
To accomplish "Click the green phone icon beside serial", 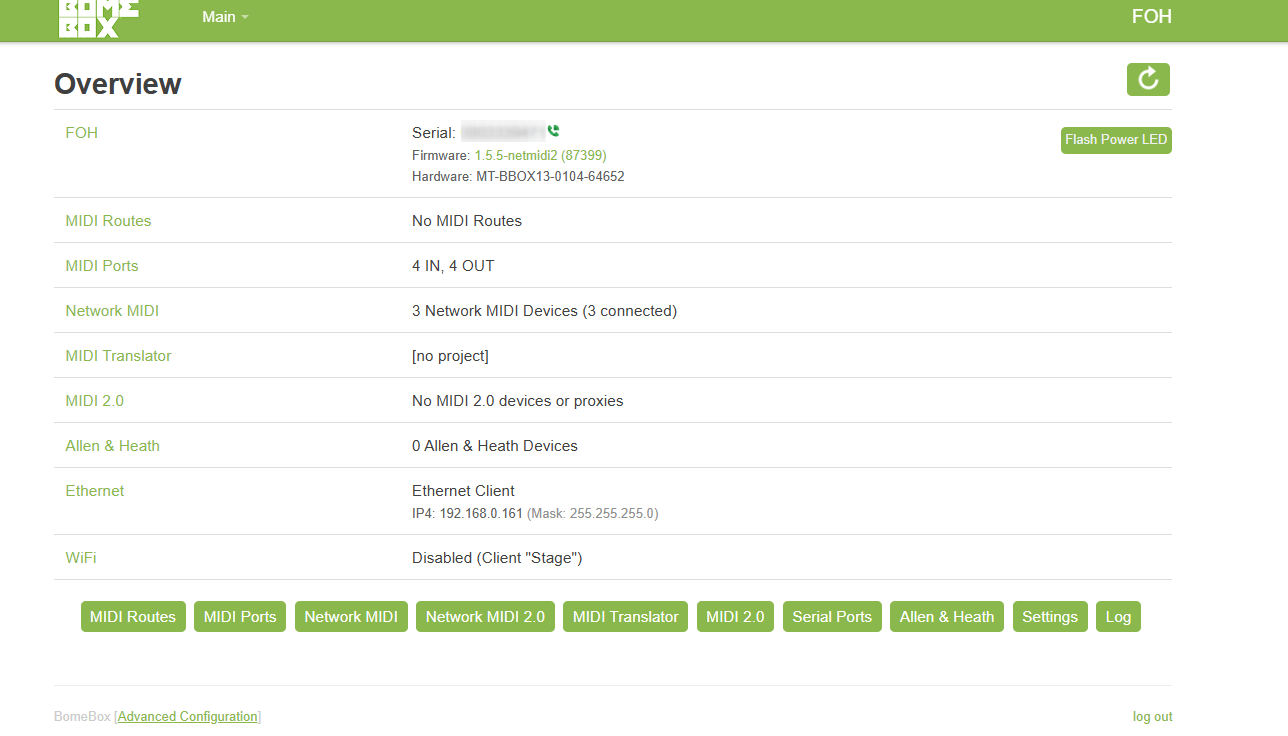I will pyautogui.click(x=554, y=131).
